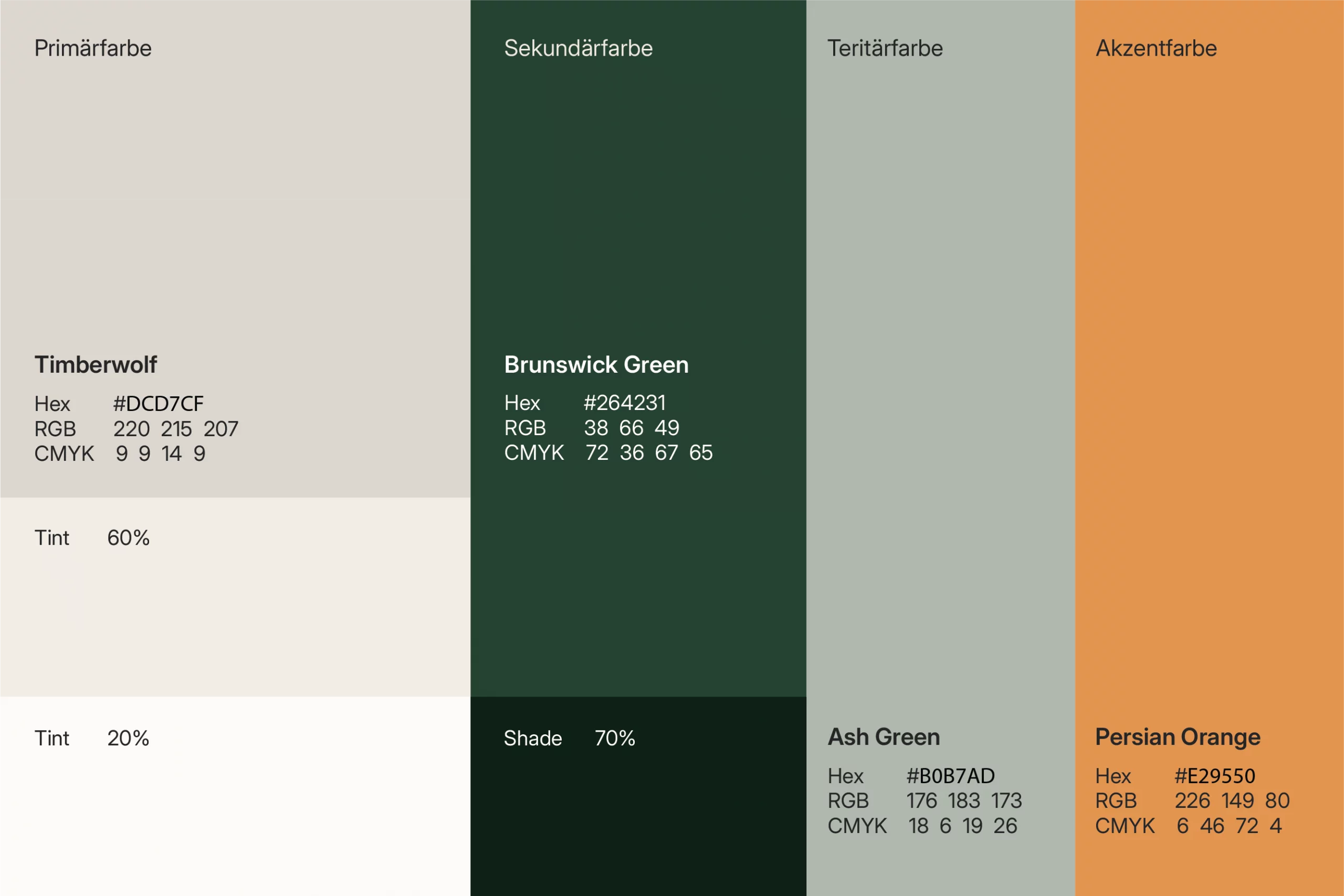Click the Akzentfarbe heading
Viewport: 1344px width, 896px height.
coord(1156,49)
